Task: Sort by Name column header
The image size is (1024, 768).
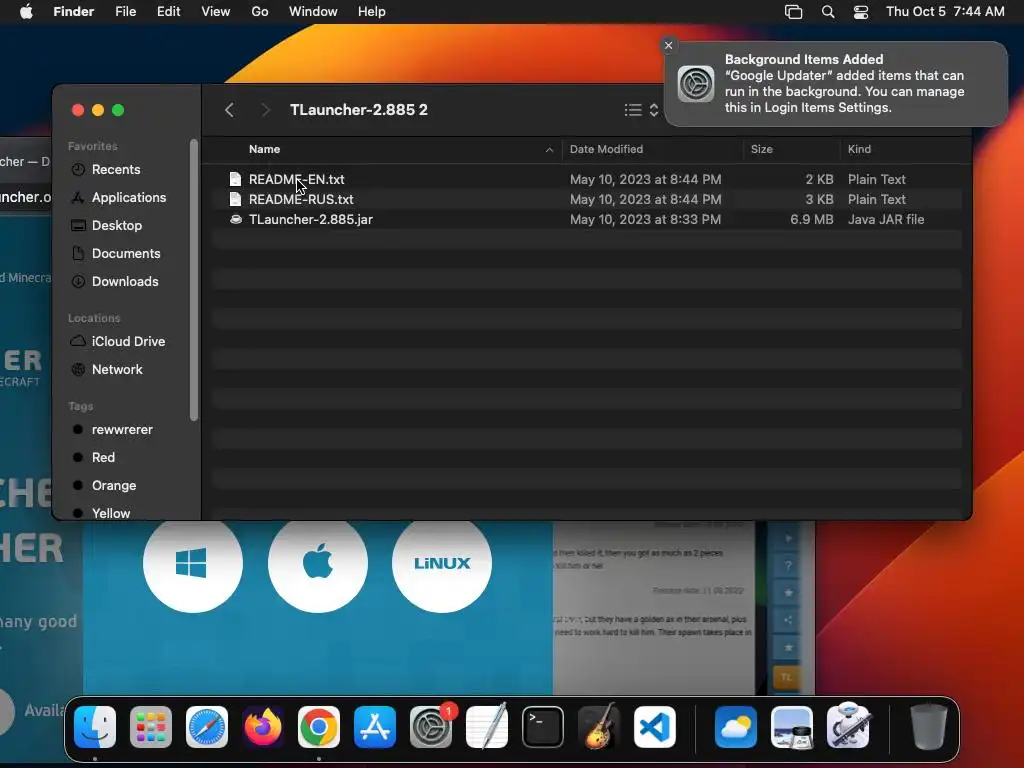Action: (264, 149)
